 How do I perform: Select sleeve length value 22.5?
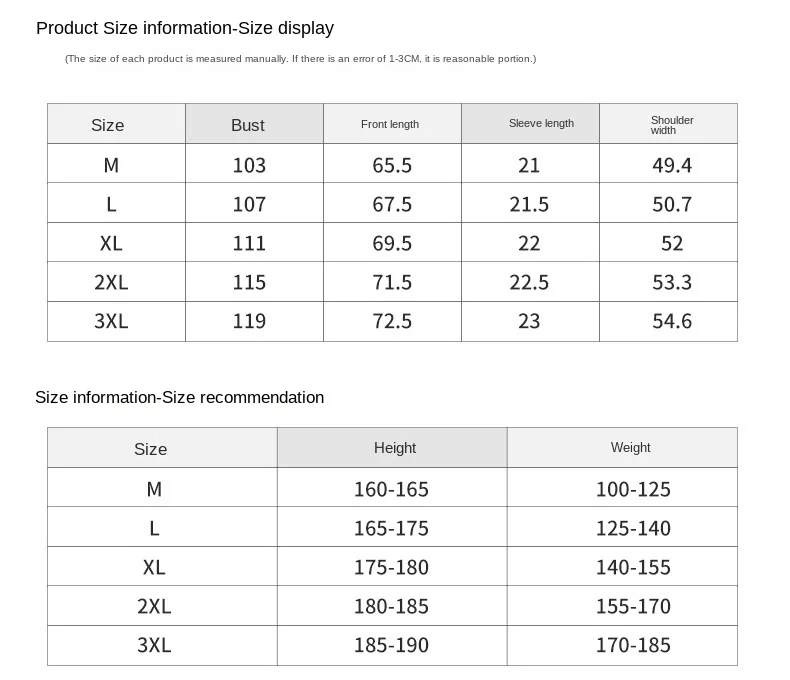coord(529,282)
